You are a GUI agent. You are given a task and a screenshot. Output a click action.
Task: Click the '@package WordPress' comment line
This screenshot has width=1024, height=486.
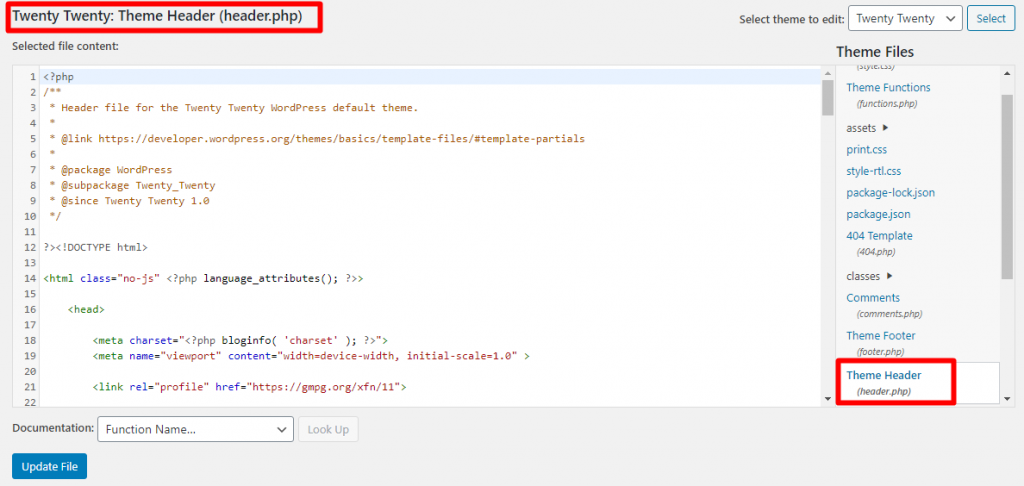pos(111,170)
